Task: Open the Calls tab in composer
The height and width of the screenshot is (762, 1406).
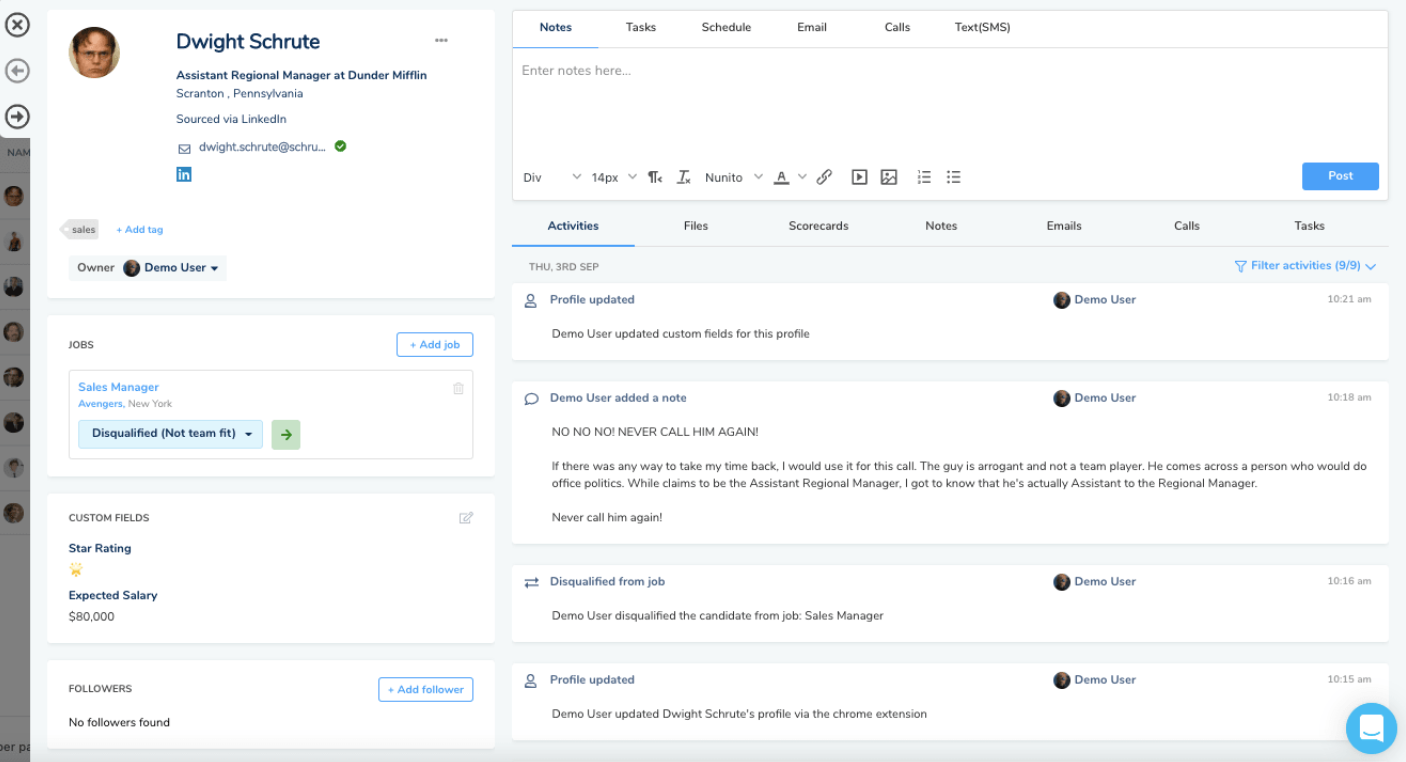Action: point(897,27)
